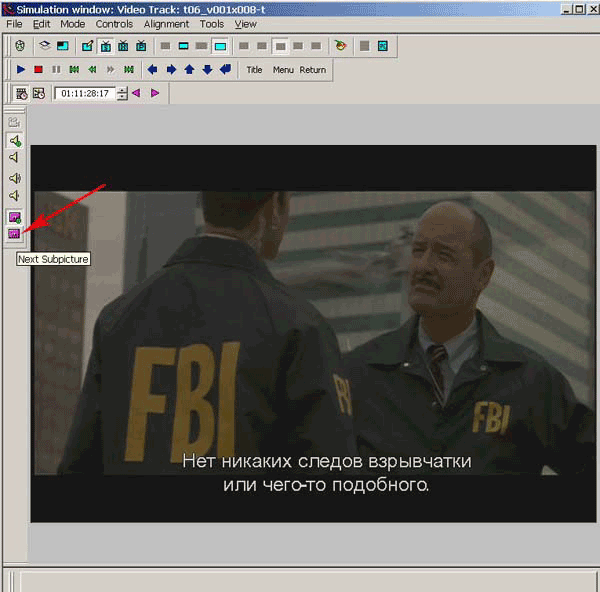This screenshot has height=592, width=600.
Task: Step forward with the magenta right triangle
Action: (x=155, y=93)
